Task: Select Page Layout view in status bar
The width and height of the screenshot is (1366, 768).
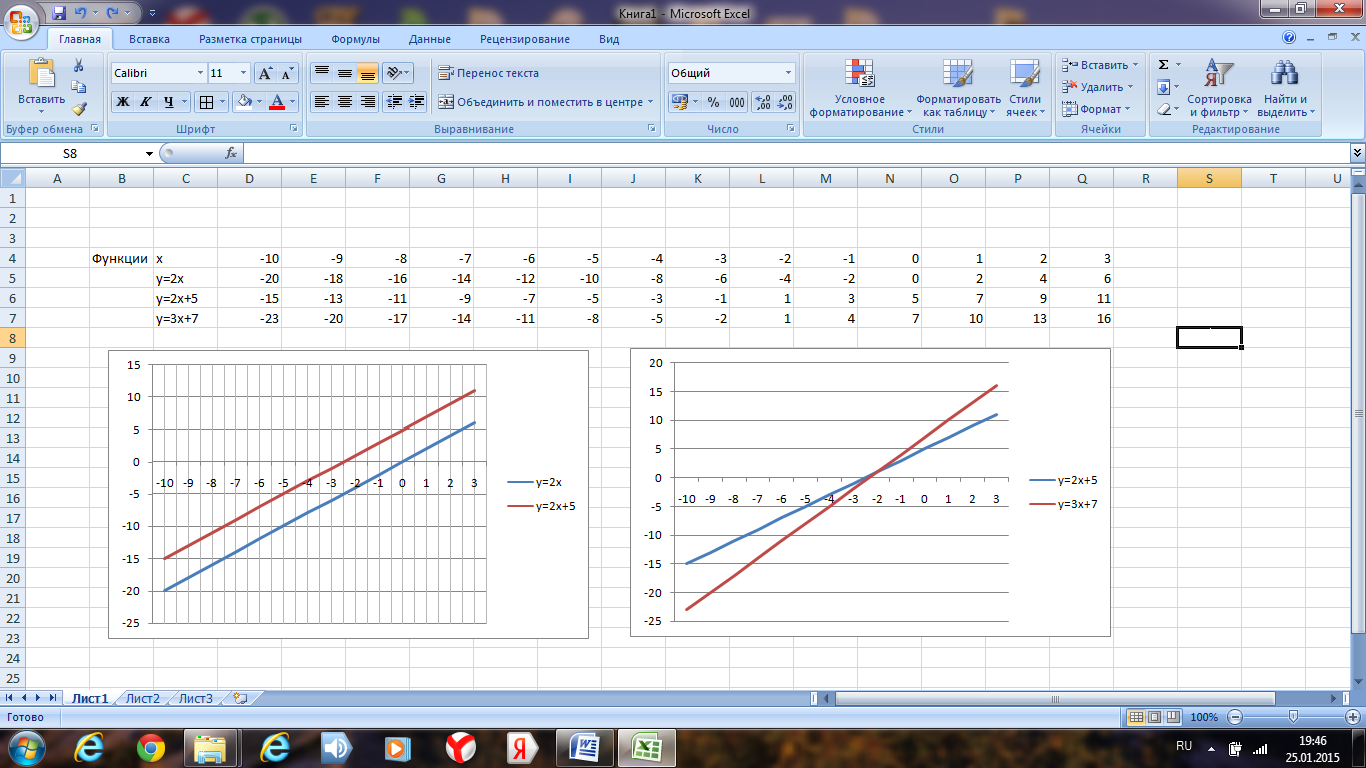Action: coord(1155,717)
